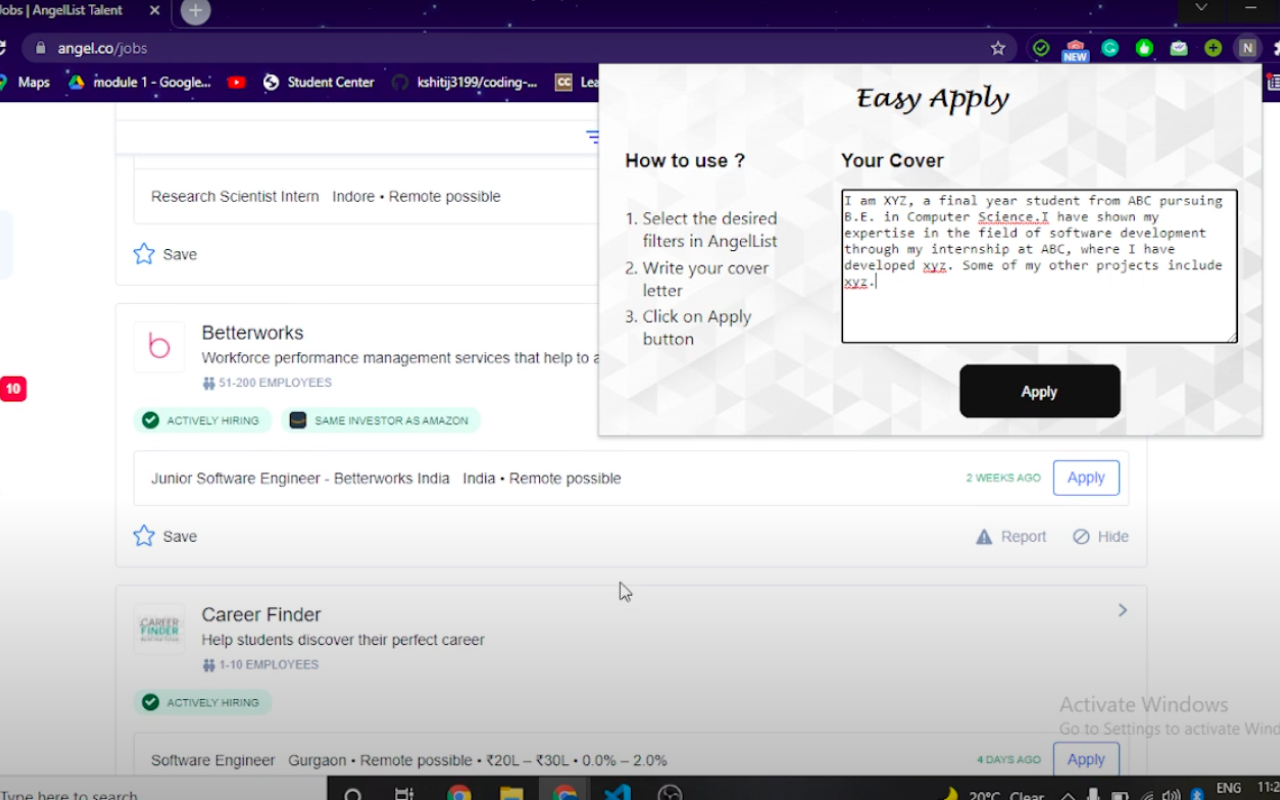This screenshot has width=1280, height=800.
Task: Save the Betterworks job listing
Action: [x=165, y=536]
